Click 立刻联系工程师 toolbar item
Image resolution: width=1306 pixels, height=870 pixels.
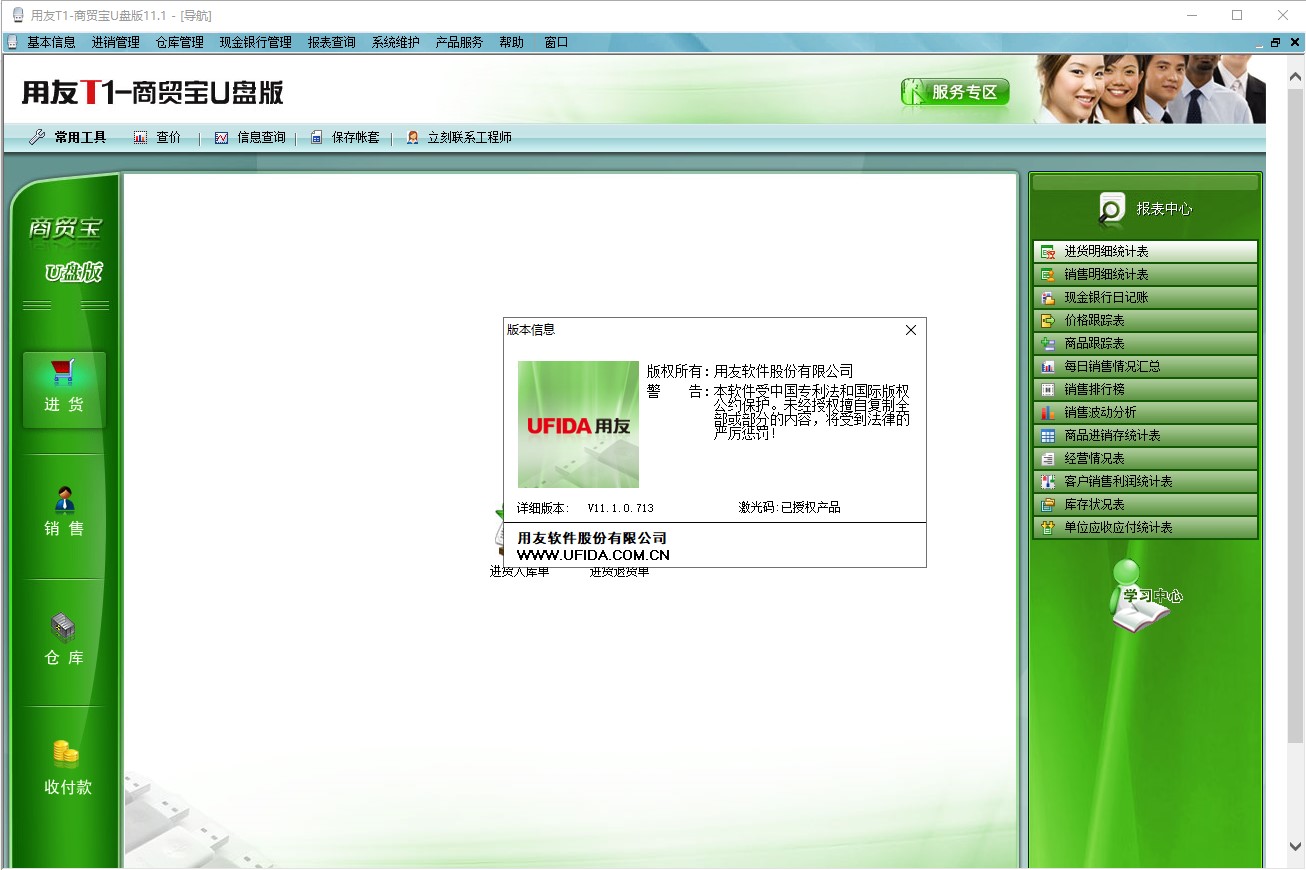(459, 137)
